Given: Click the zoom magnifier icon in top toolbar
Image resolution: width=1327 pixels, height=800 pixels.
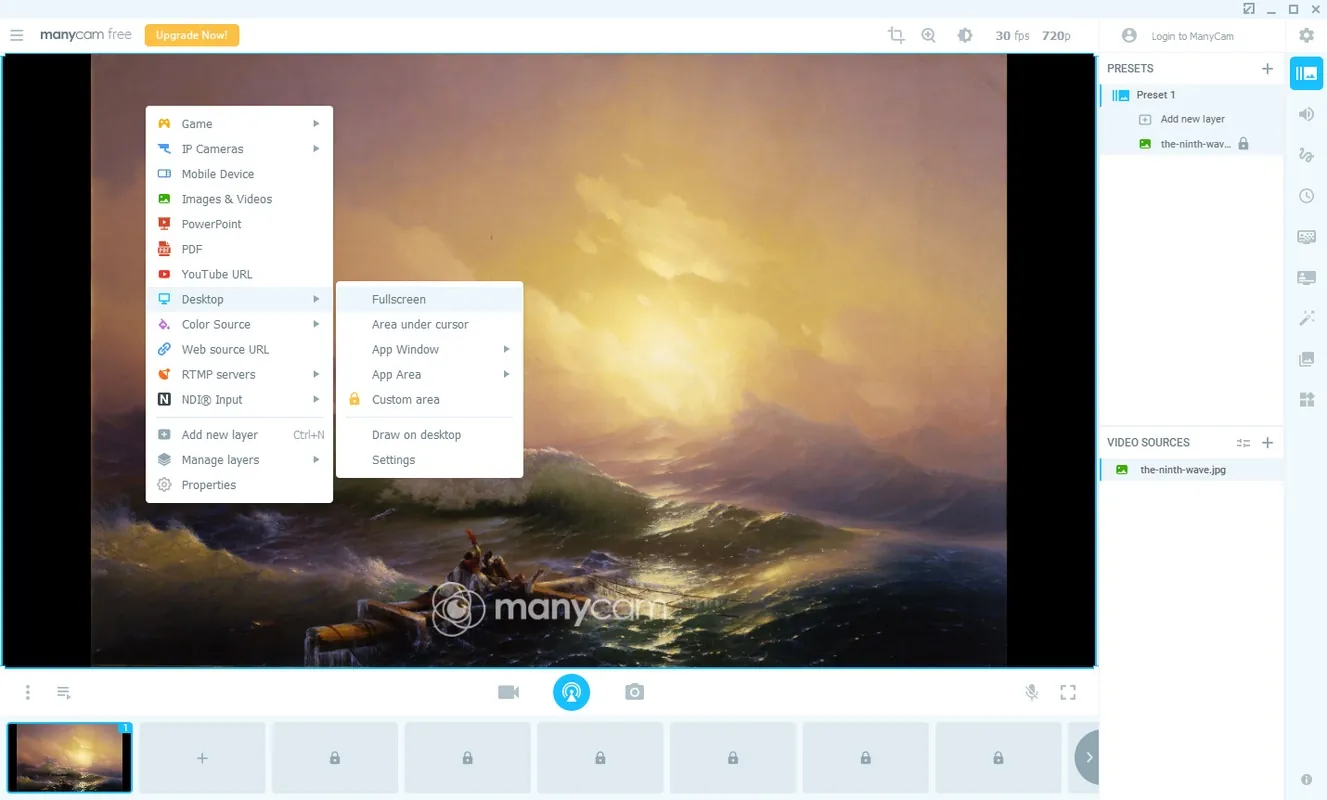Looking at the screenshot, I should click(929, 35).
